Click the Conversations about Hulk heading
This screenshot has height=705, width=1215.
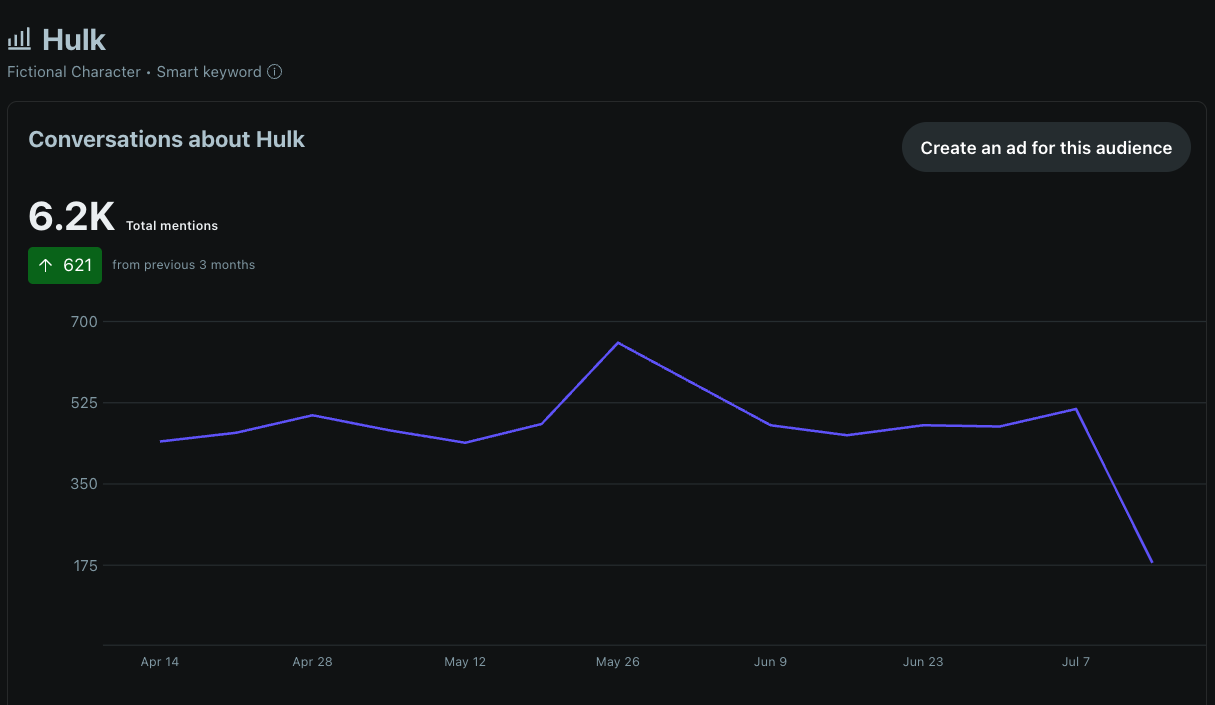click(x=166, y=139)
